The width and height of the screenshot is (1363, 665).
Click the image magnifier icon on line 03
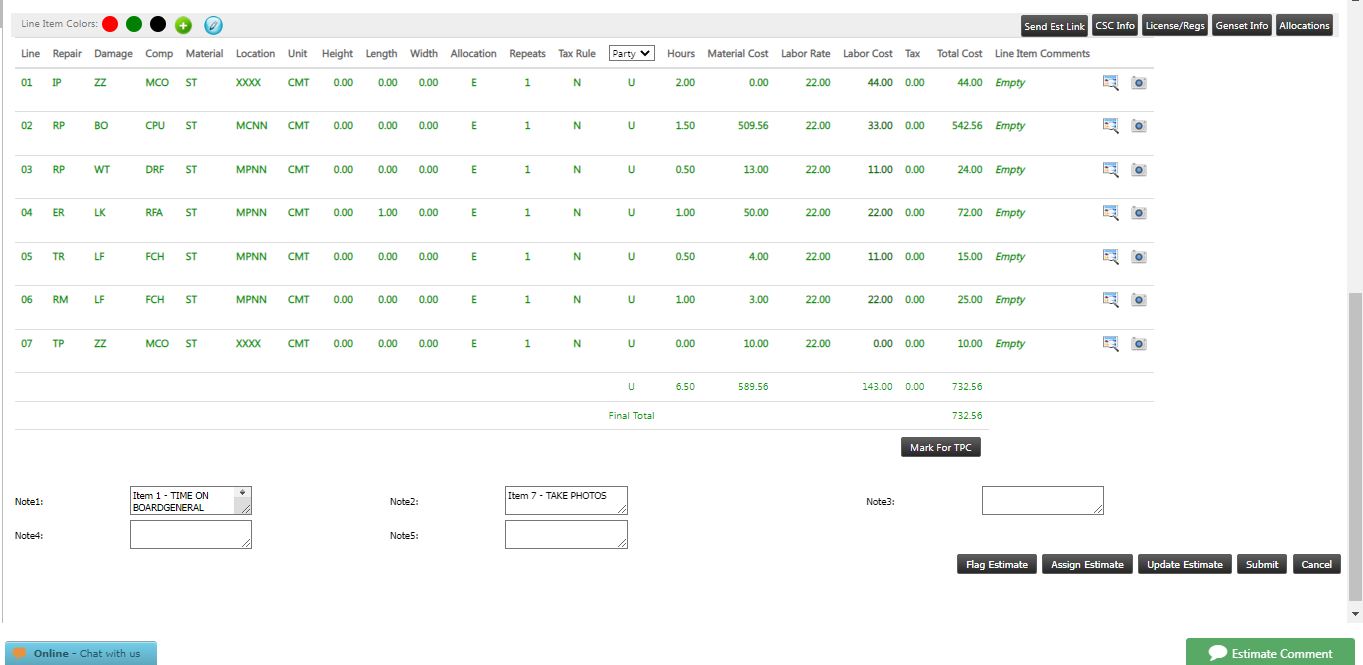[x=1109, y=169]
